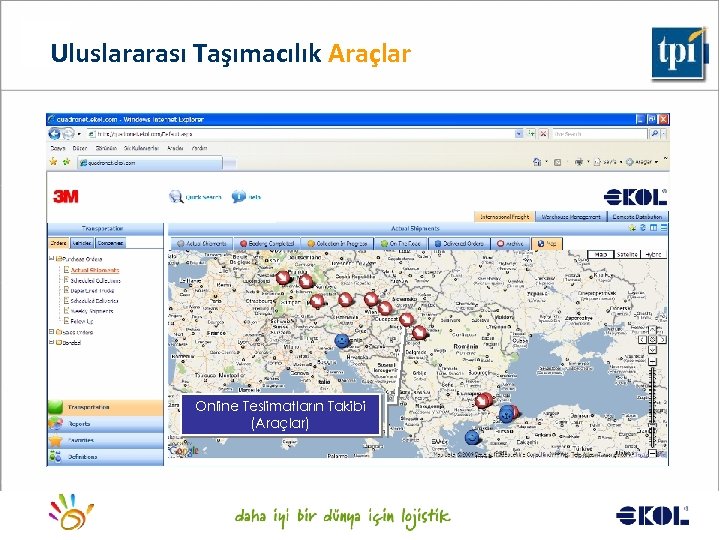Open Scheduled Collections tree item
720x540 pixels.
click(x=96, y=280)
